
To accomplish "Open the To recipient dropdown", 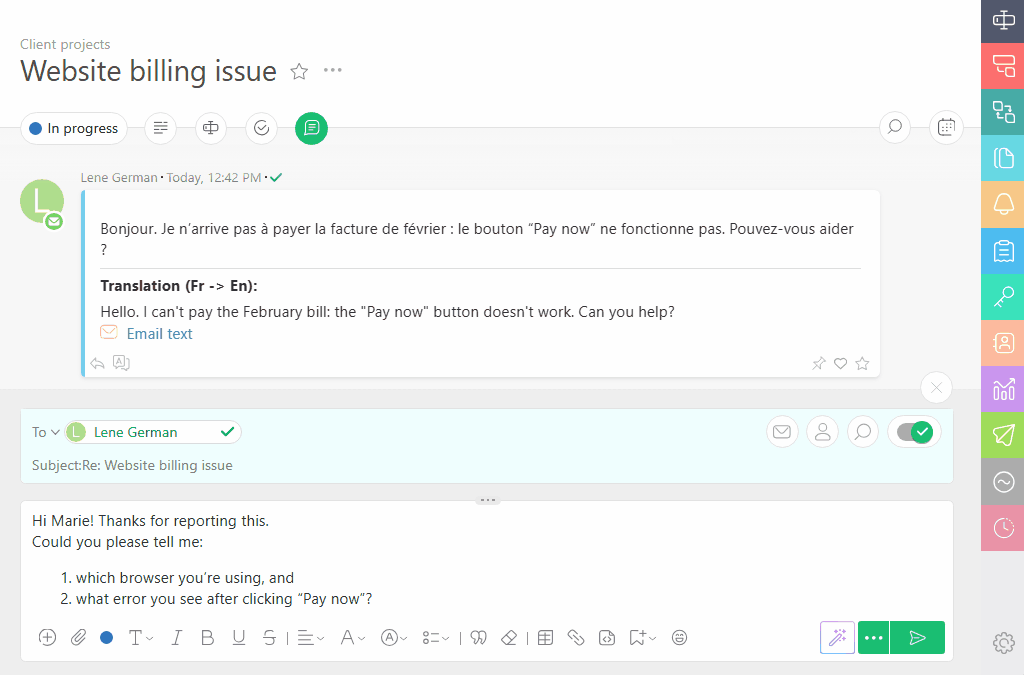I will [x=45, y=431].
